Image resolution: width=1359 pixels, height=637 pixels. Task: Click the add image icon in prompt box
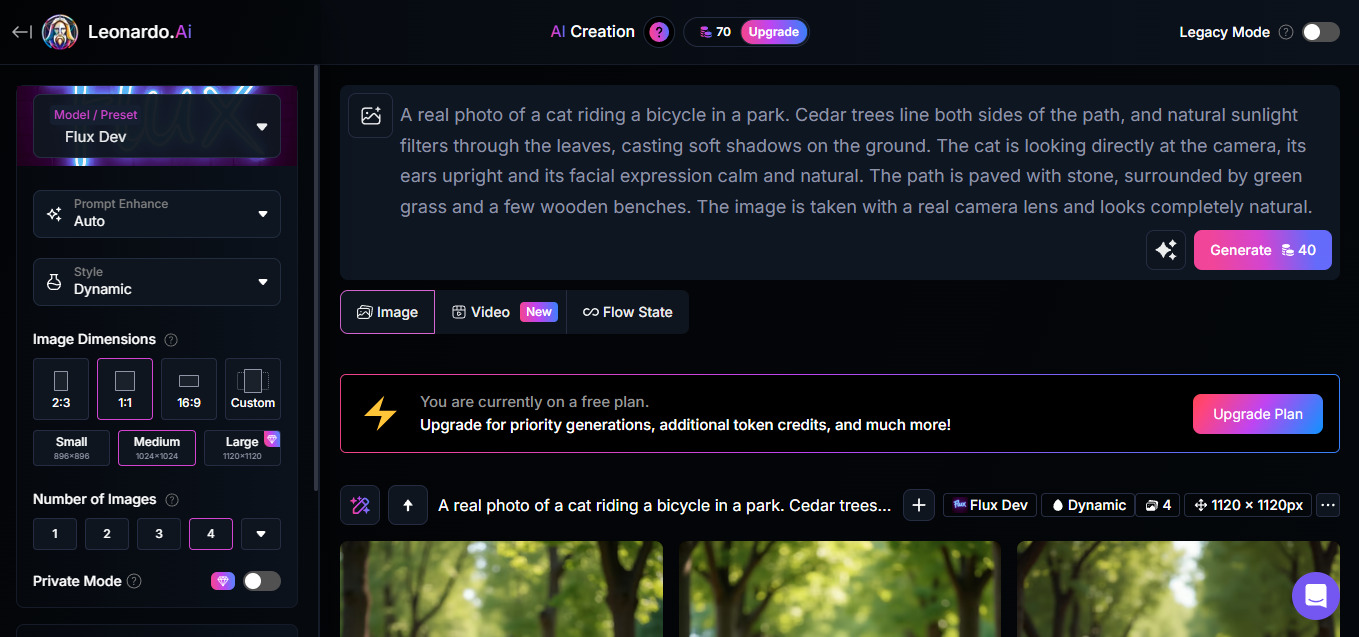click(x=371, y=116)
